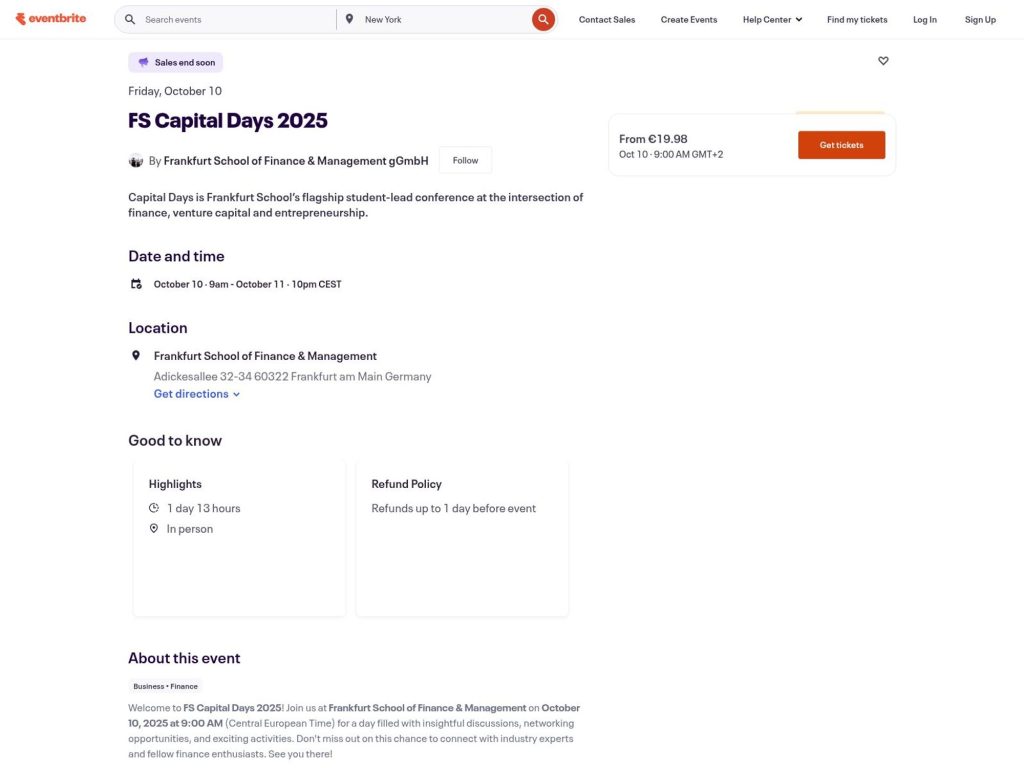Toggle follow for Frankfurt School organizer
Image resolution: width=1024 pixels, height=768 pixels.
[465, 159]
